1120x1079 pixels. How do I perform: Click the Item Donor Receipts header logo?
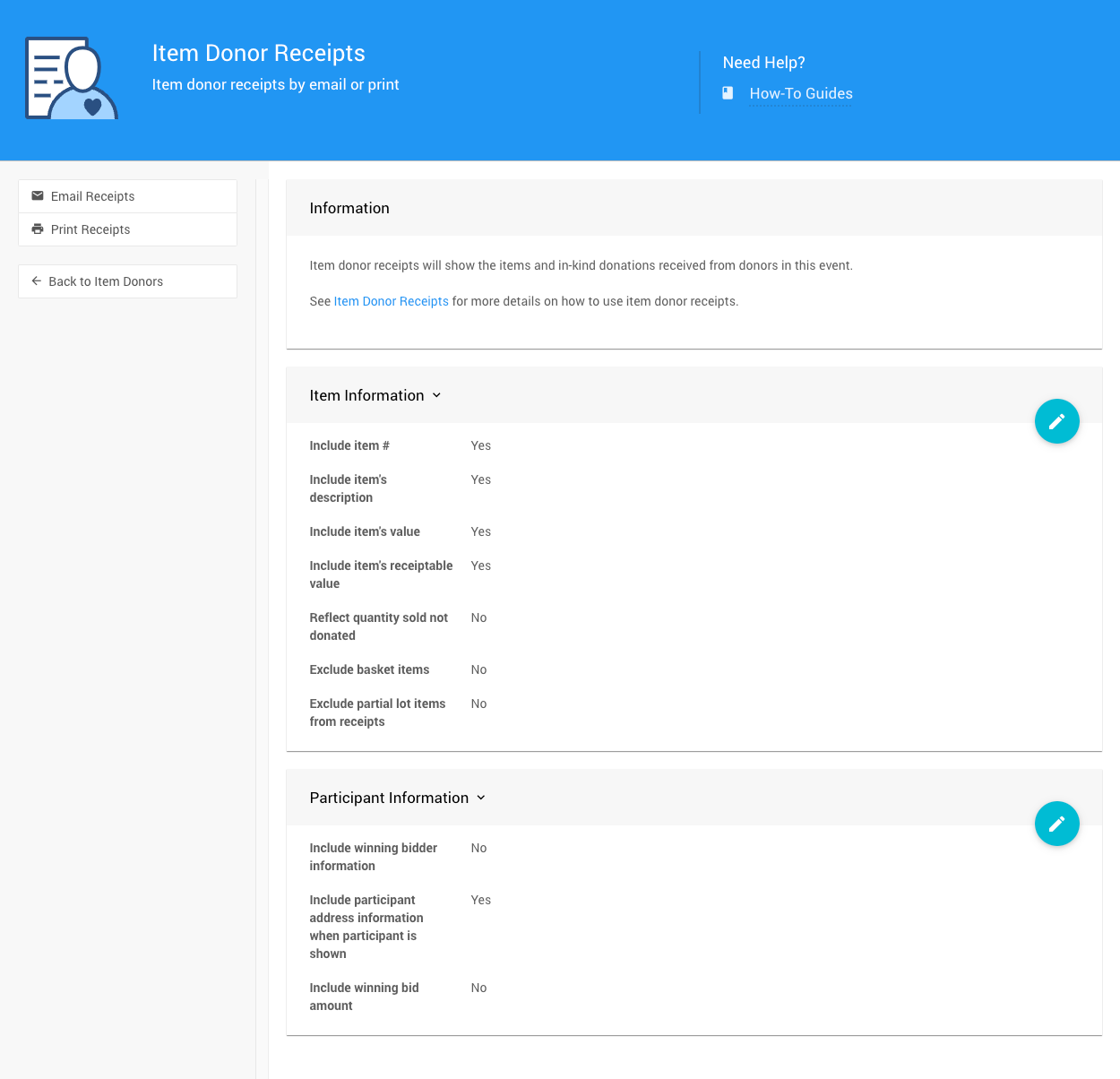(72, 79)
